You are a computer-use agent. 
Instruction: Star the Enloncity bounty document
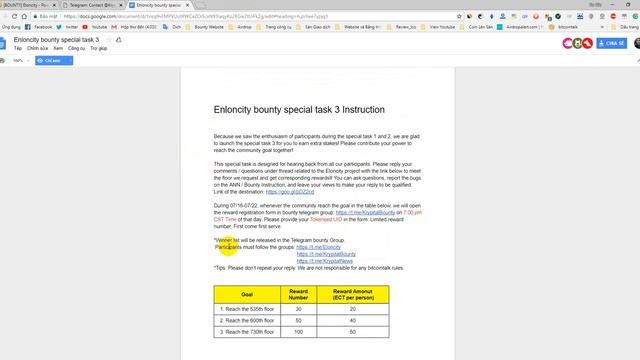point(109,40)
